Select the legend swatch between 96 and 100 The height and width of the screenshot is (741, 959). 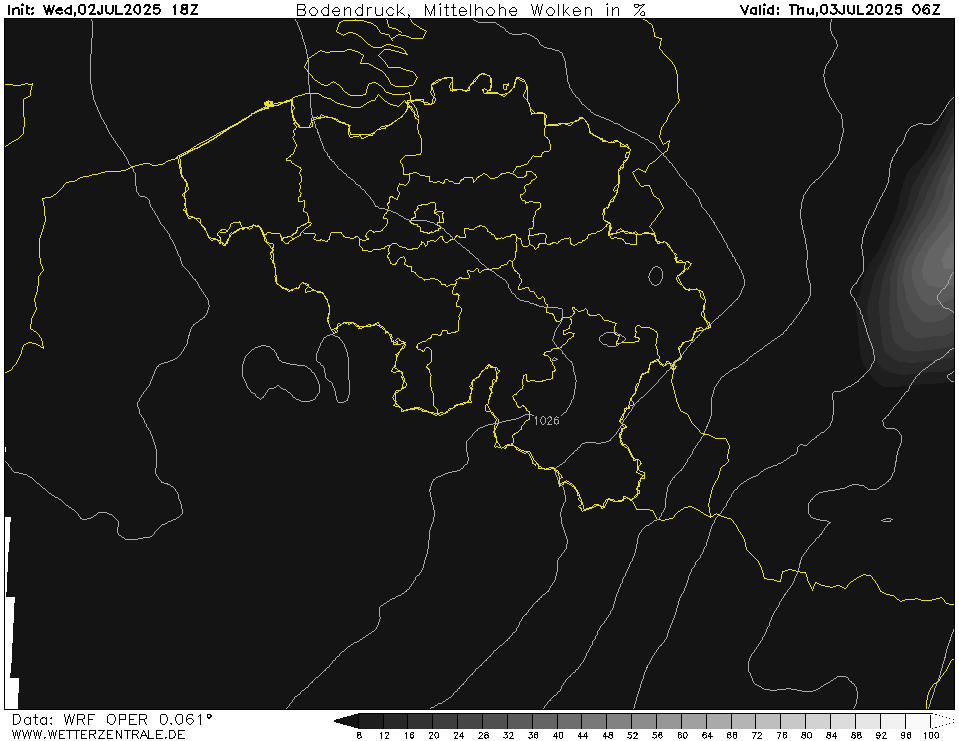click(x=918, y=721)
